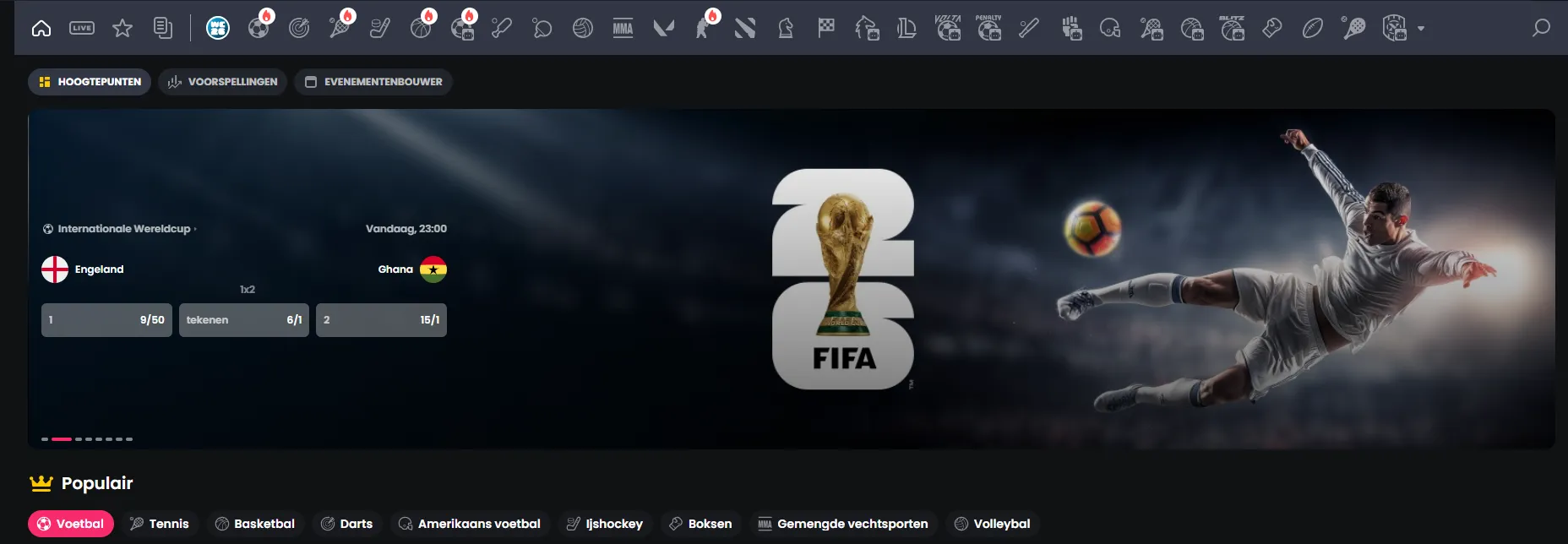Switch to Hoogtepunten tab
This screenshot has height=544, width=1568.
90,82
